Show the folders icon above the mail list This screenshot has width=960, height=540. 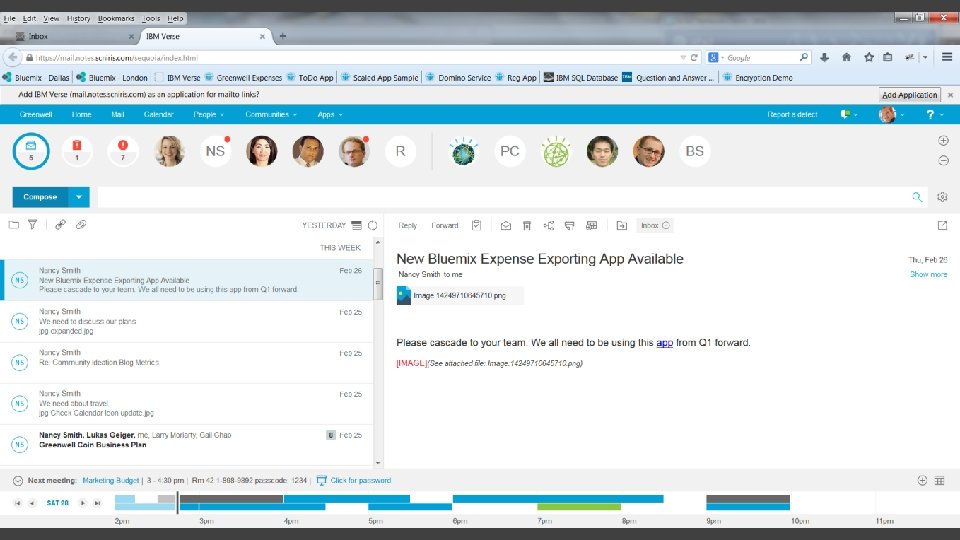[x=13, y=225]
